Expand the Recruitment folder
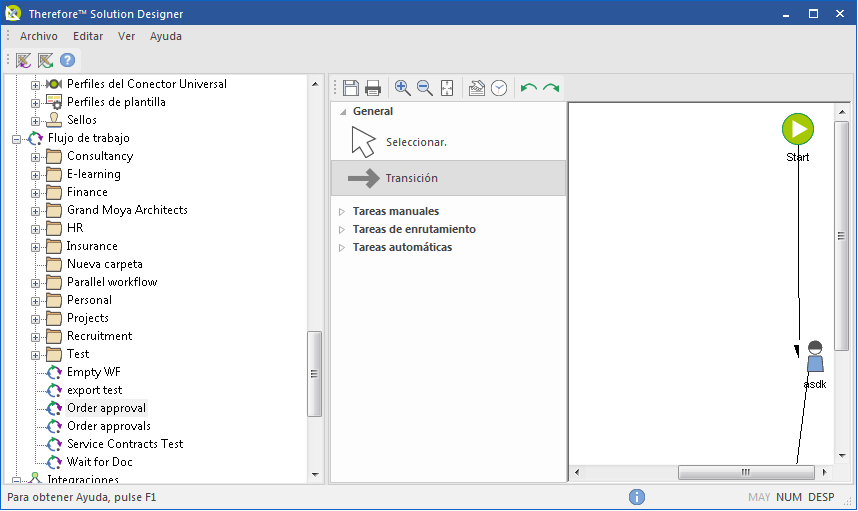858x511 pixels. (35, 338)
